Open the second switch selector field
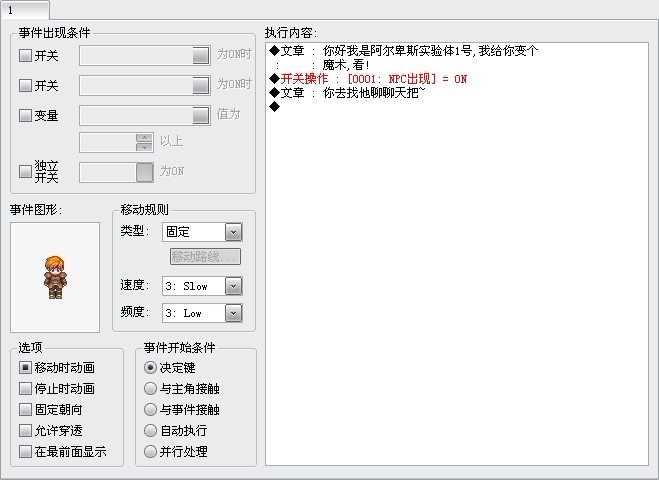Image resolution: width=659 pixels, height=480 pixels. (x=145, y=85)
